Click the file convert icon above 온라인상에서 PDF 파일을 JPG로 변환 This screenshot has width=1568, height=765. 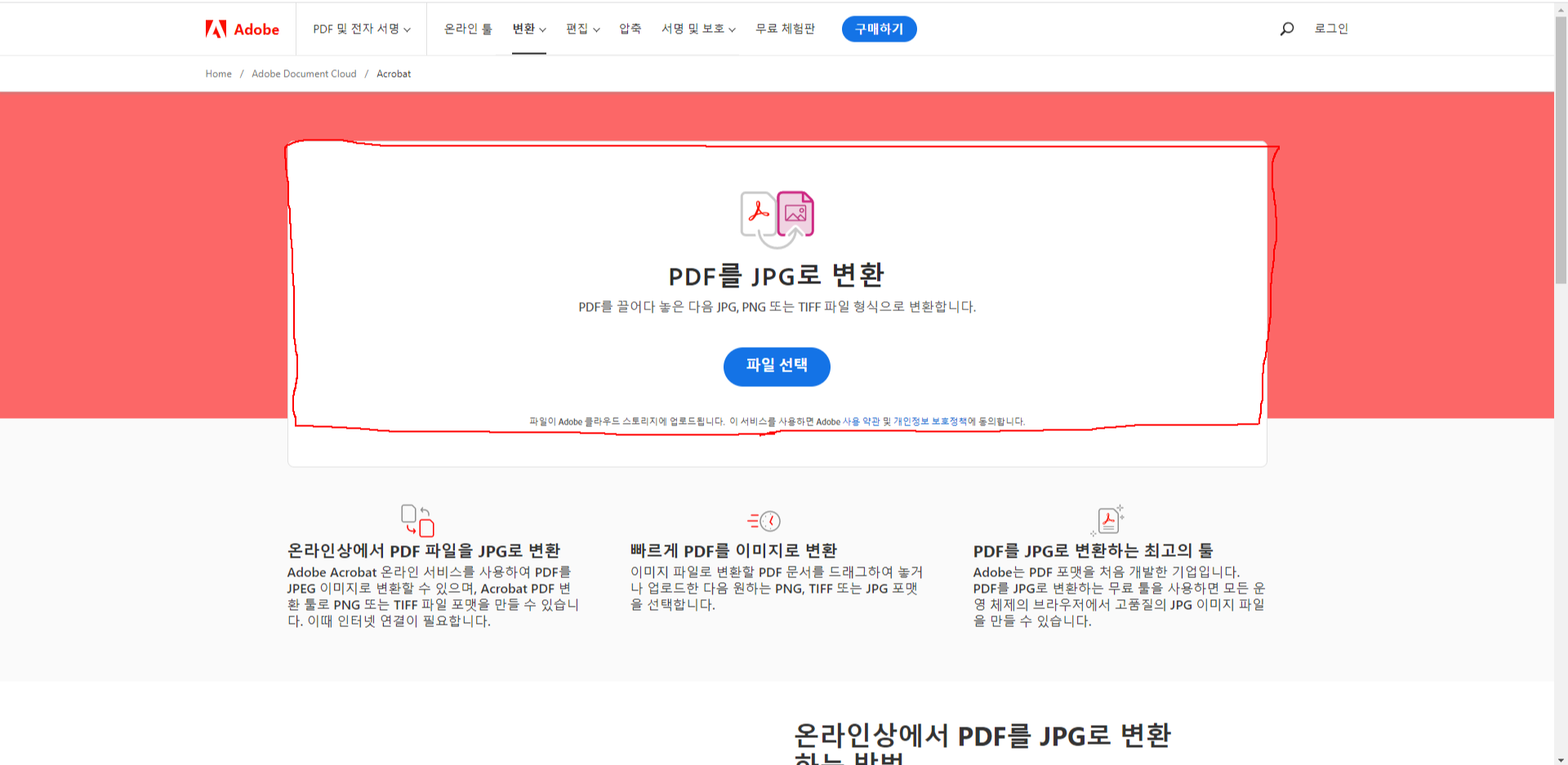[417, 520]
